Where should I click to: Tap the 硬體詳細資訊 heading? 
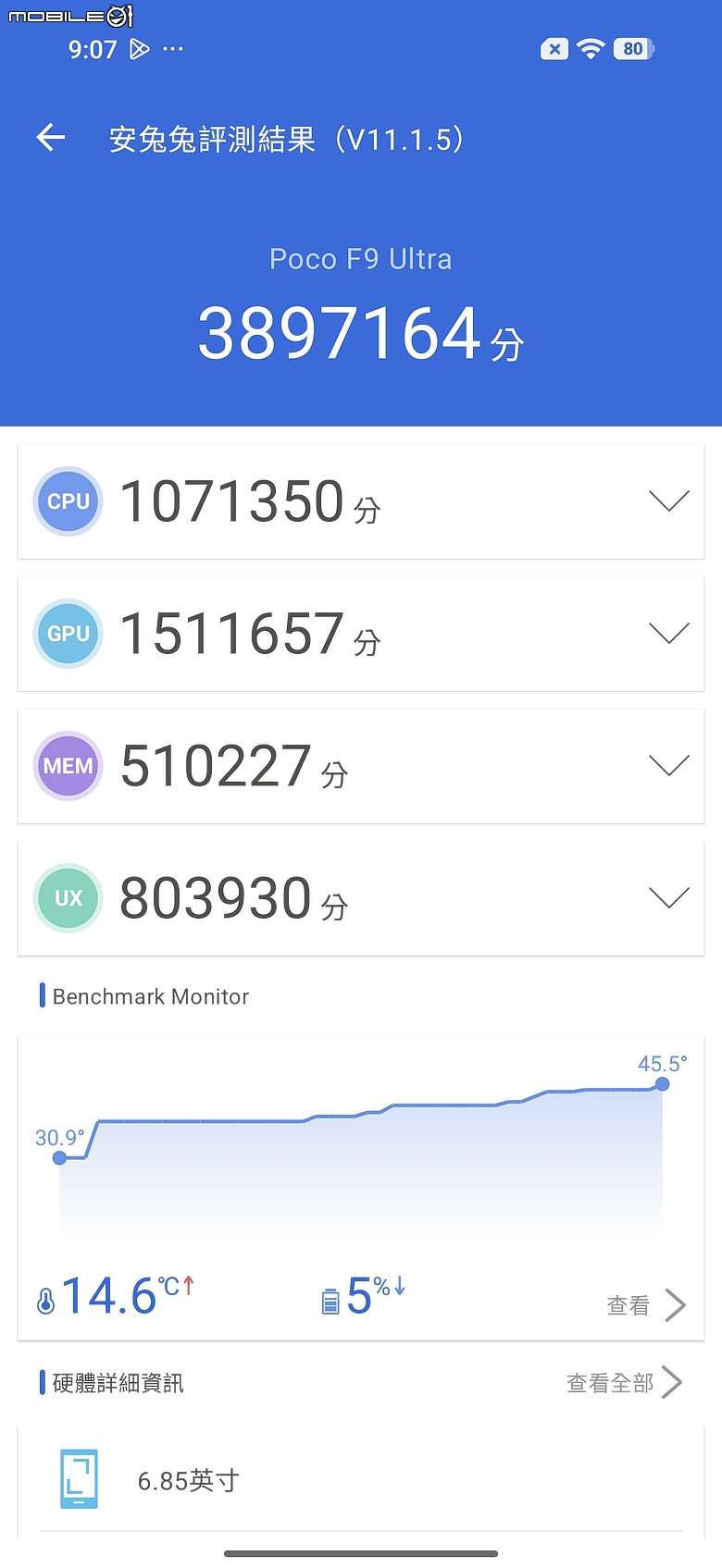[x=118, y=1383]
